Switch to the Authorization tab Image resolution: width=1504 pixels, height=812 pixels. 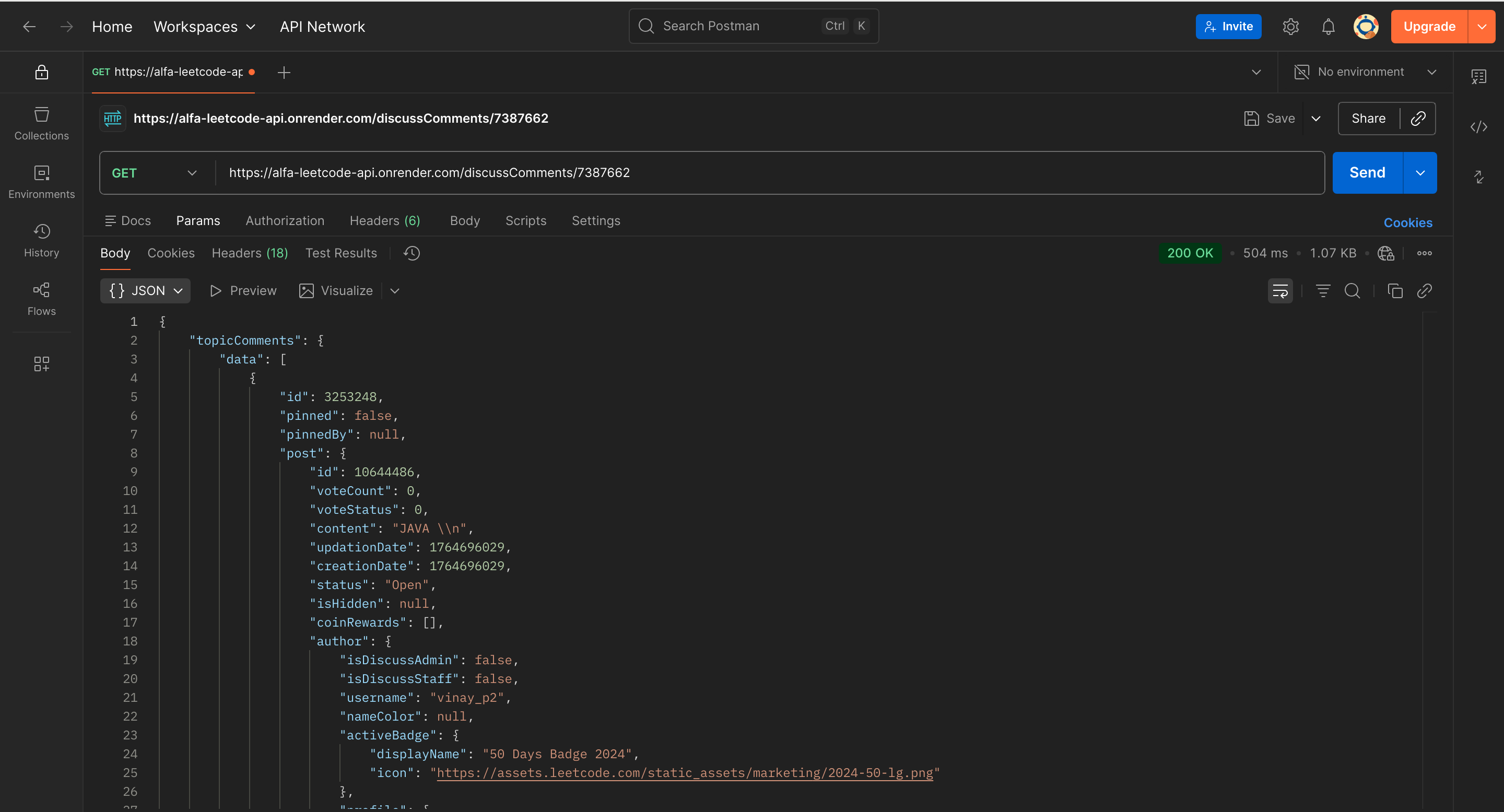tap(284, 221)
